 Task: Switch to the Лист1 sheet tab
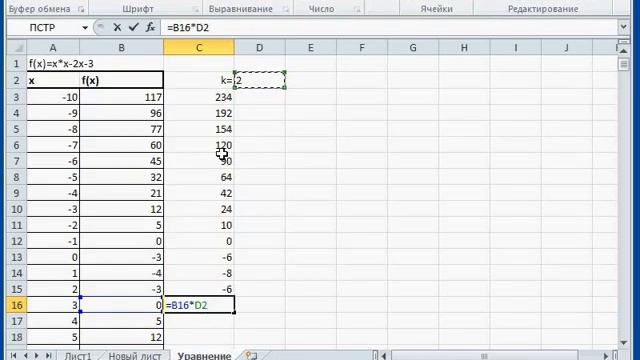coord(78,356)
